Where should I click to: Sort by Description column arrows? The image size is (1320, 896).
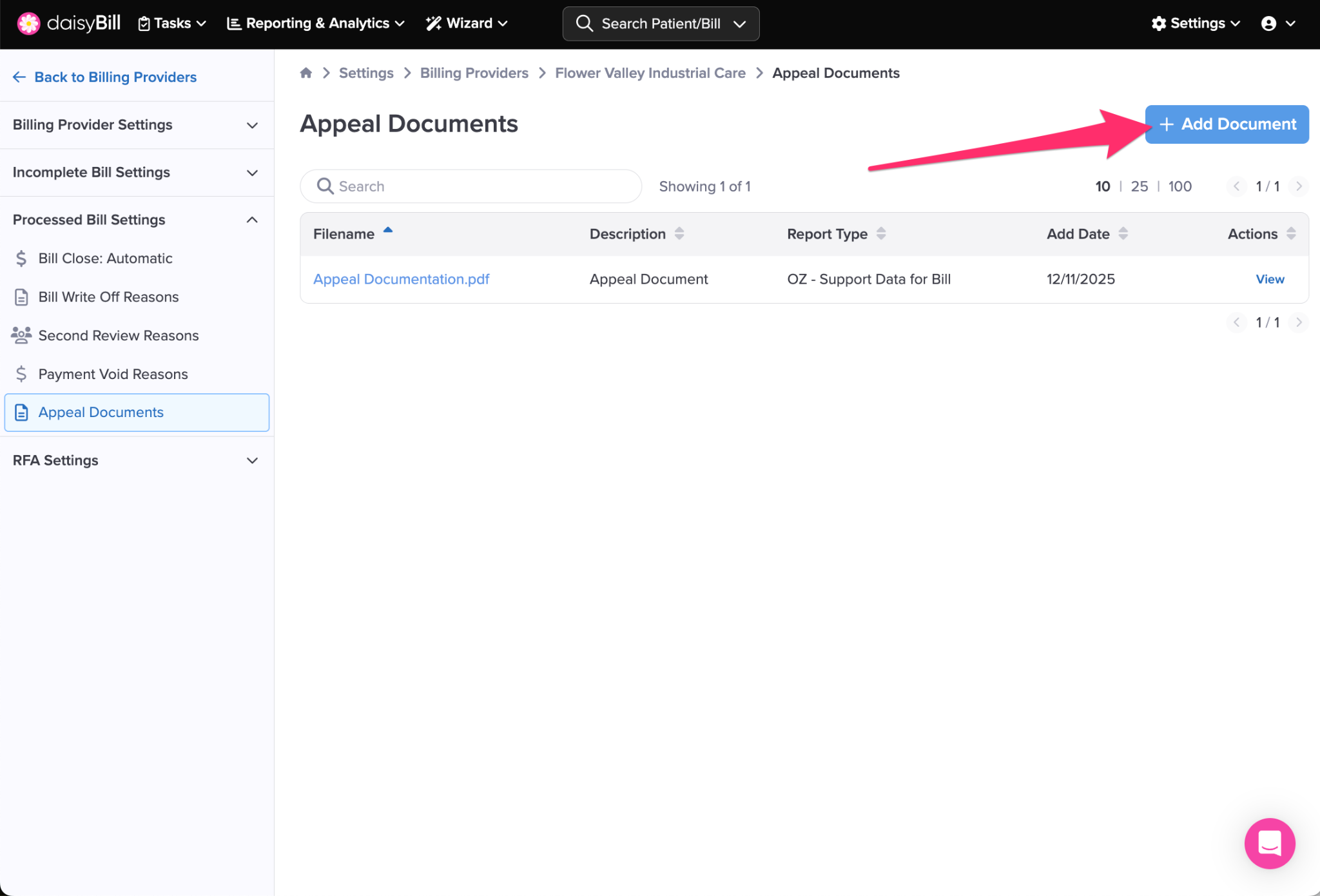679,233
